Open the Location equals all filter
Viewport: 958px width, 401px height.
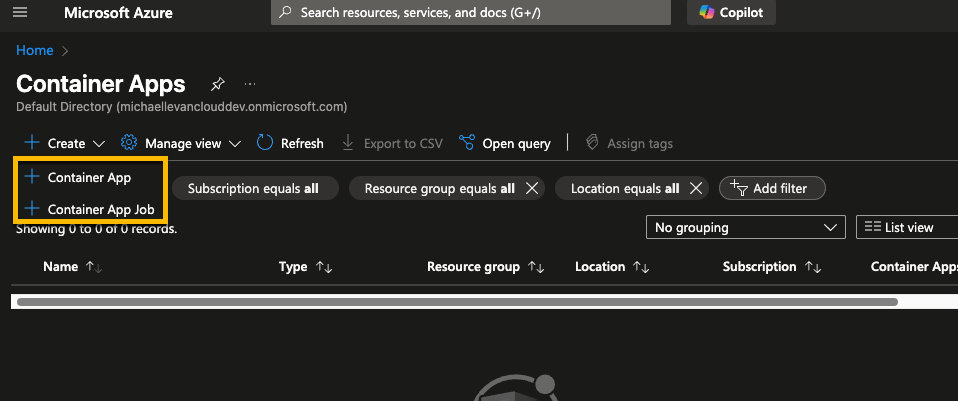point(624,189)
